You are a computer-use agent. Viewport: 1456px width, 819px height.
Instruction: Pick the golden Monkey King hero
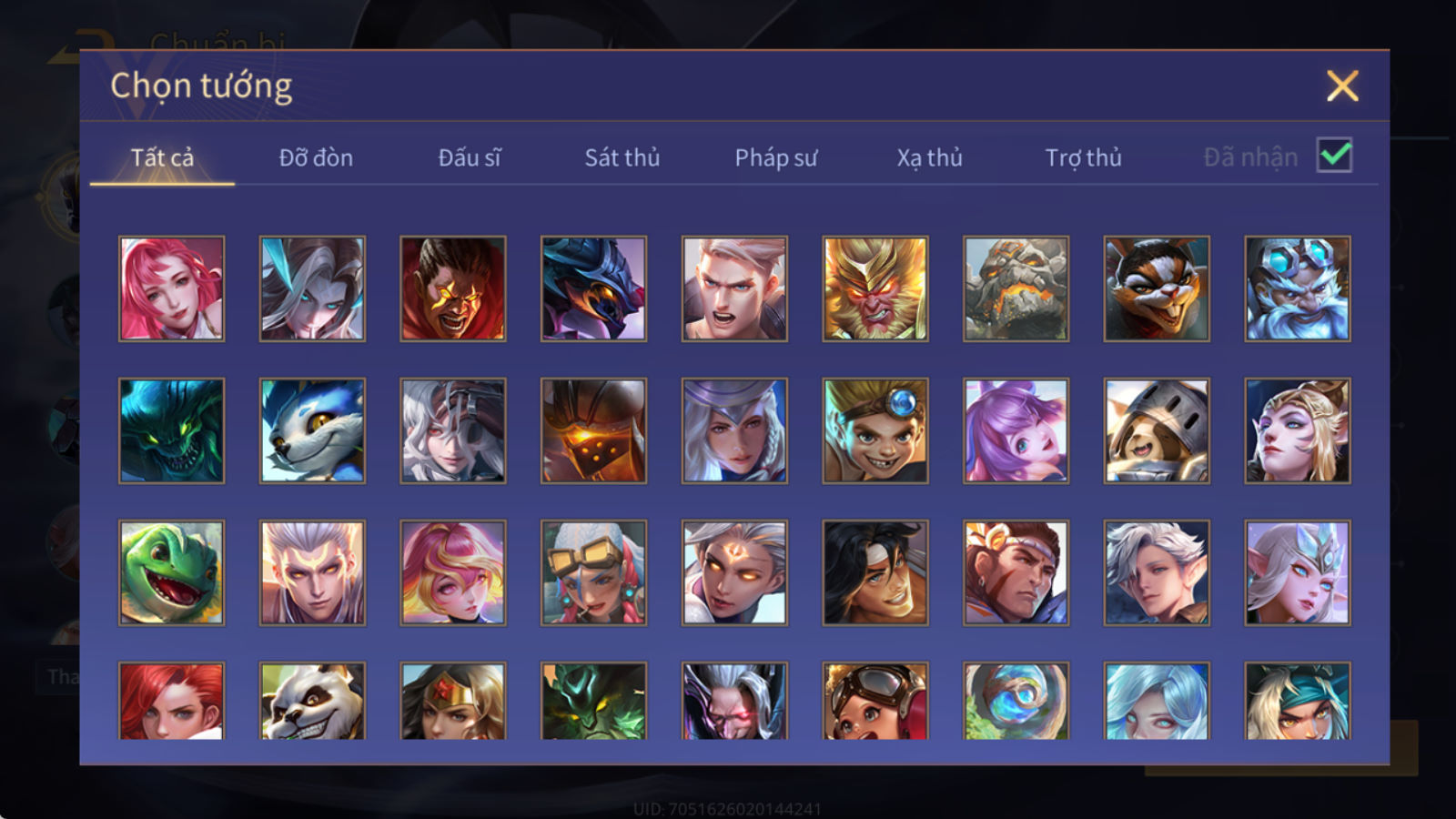tap(875, 288)
